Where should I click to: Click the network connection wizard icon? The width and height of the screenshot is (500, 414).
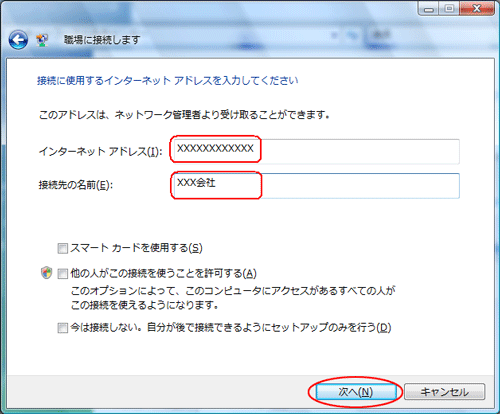42,40
